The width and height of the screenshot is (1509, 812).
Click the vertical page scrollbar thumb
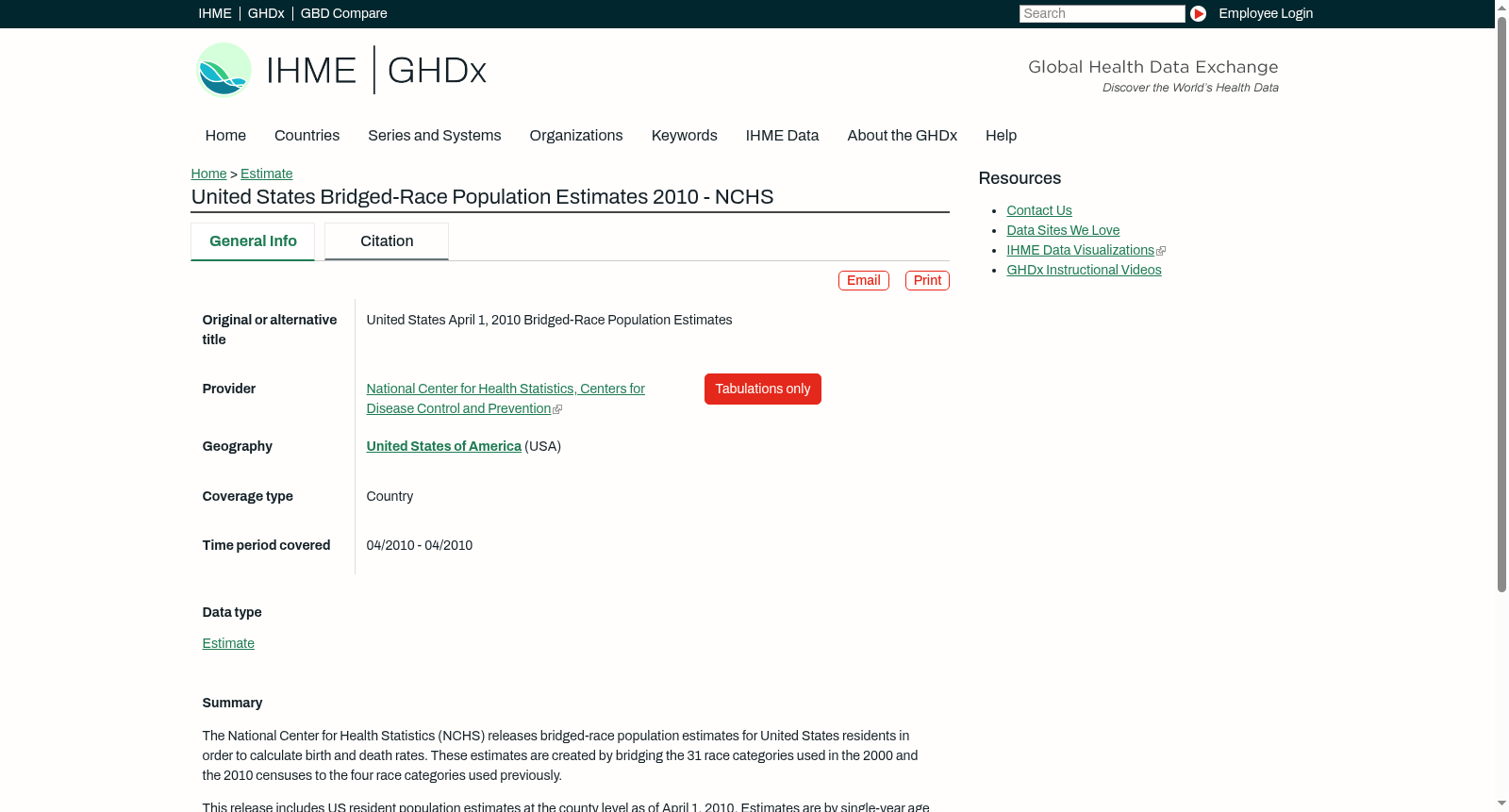tap(1501, 304)
